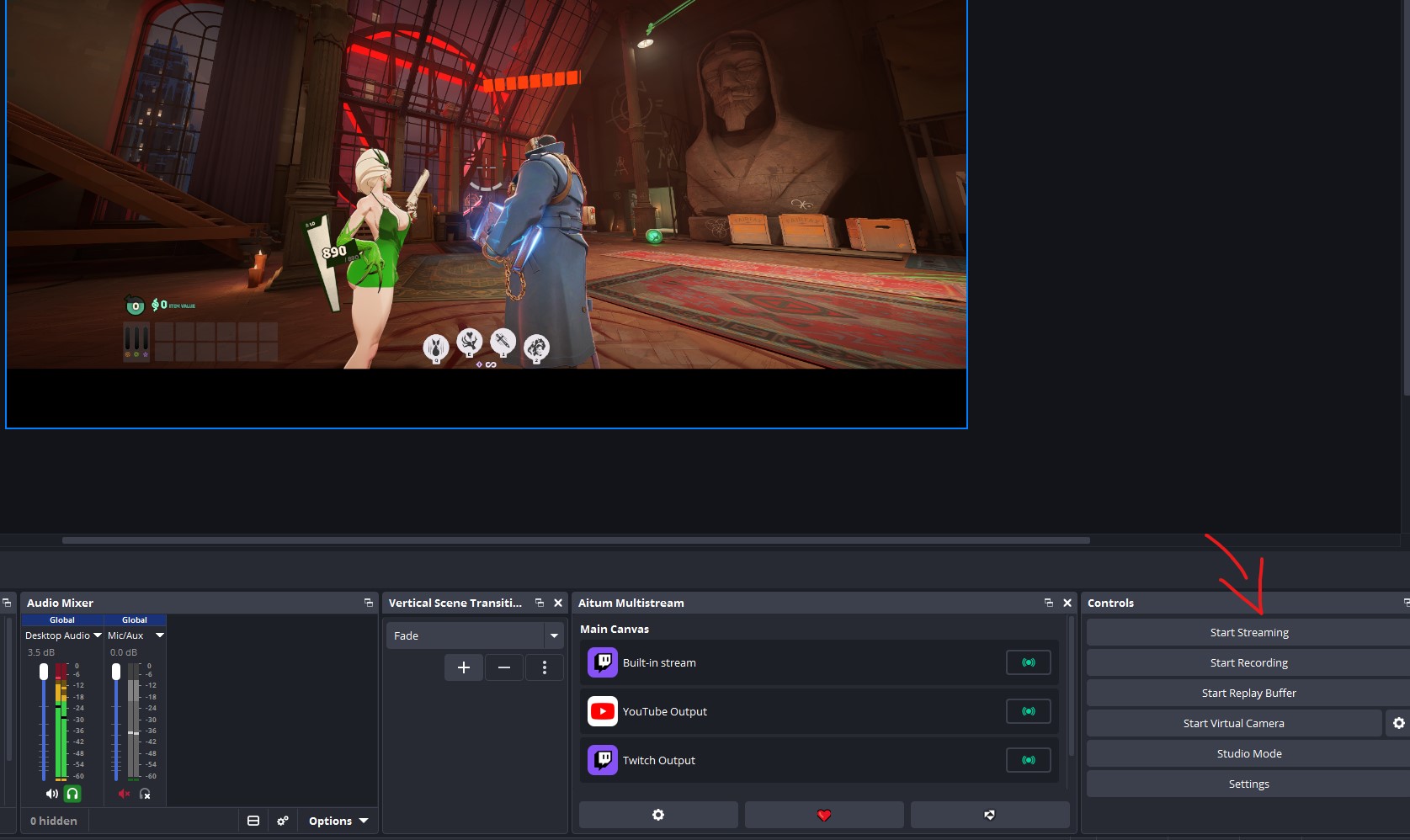Click the preview horizontal scrollbar
1410x840 pixels.
pos(576,540)
